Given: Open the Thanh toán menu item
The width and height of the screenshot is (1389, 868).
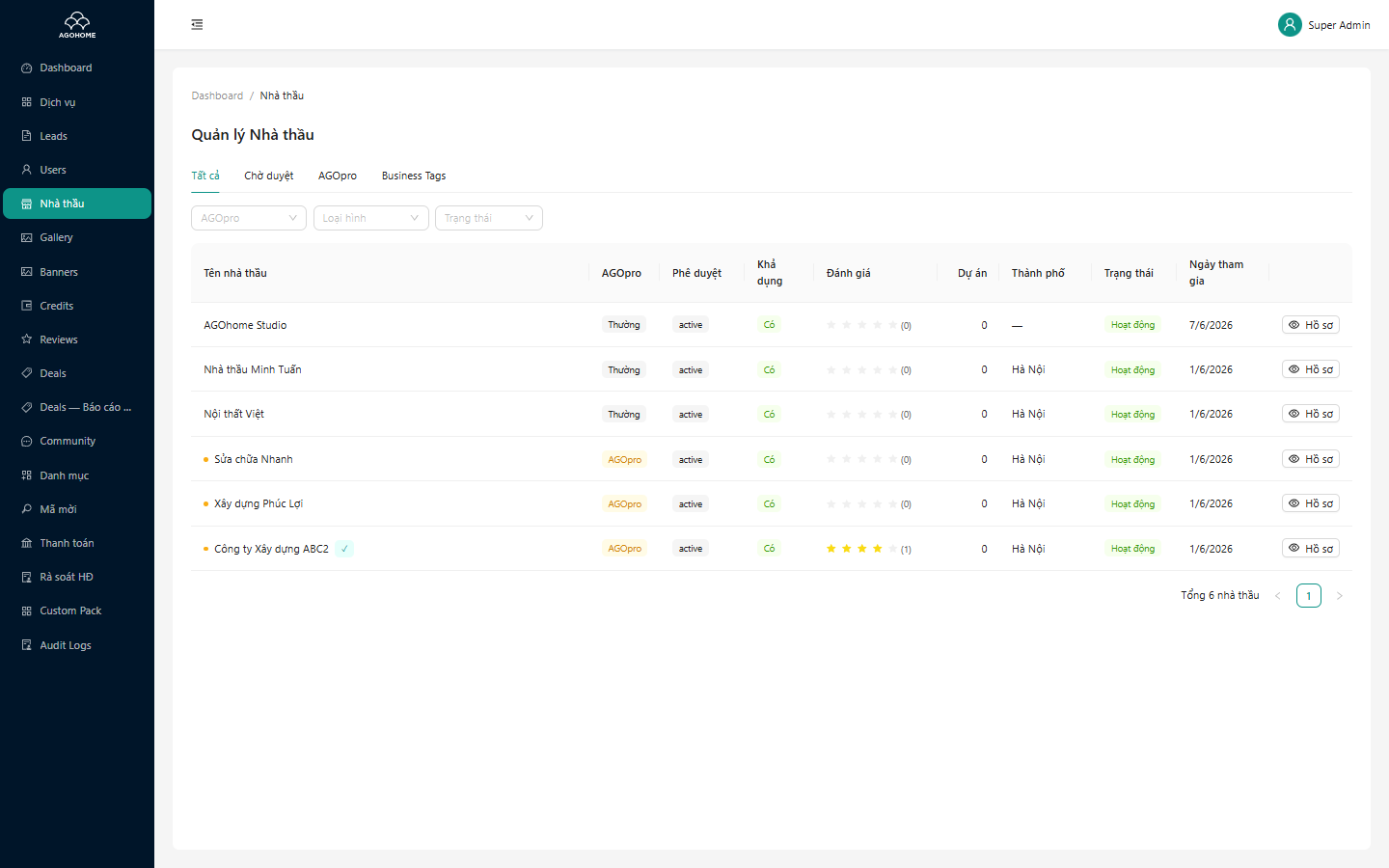Looking at the screenshot, I should pyautogui.click(x=77, y=543).
